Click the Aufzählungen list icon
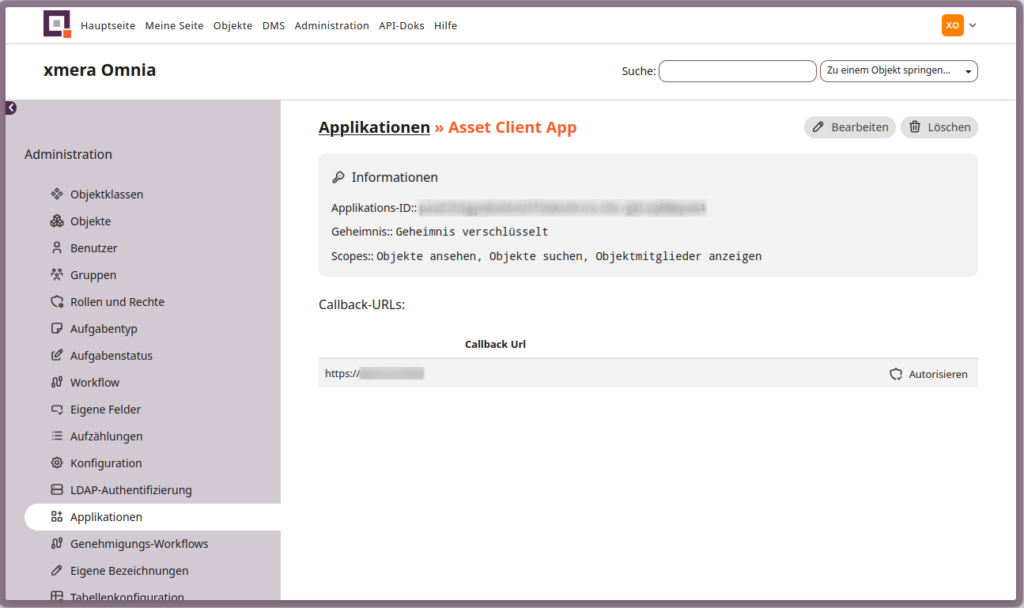 57,436
